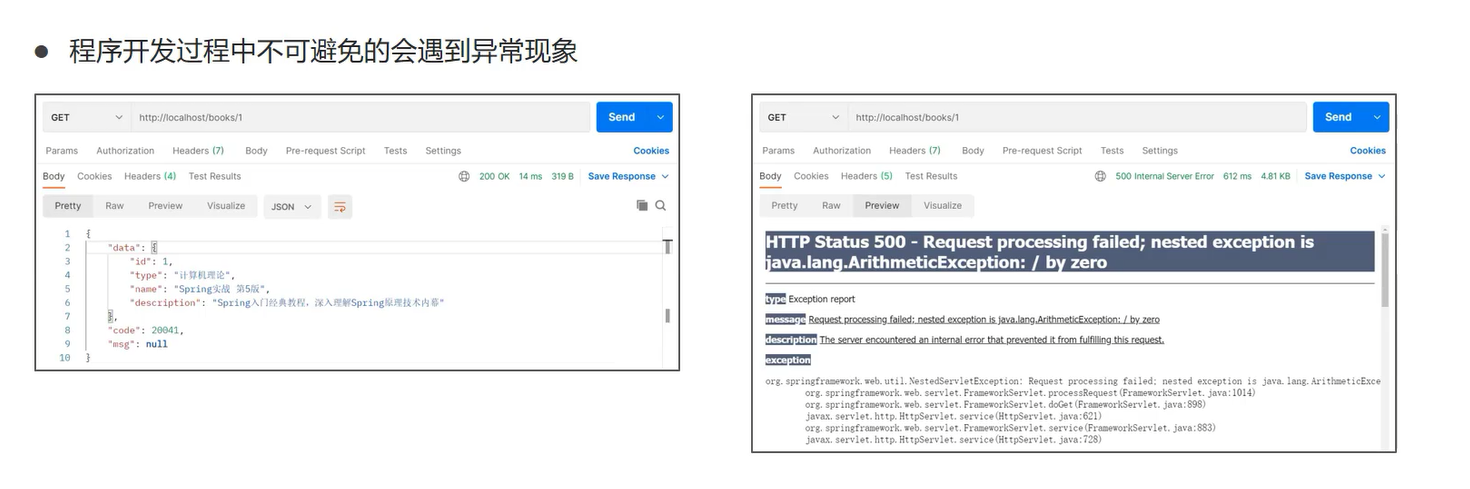Select response Headers (5) tab
Screen dimensions: 1470x489
866,176
